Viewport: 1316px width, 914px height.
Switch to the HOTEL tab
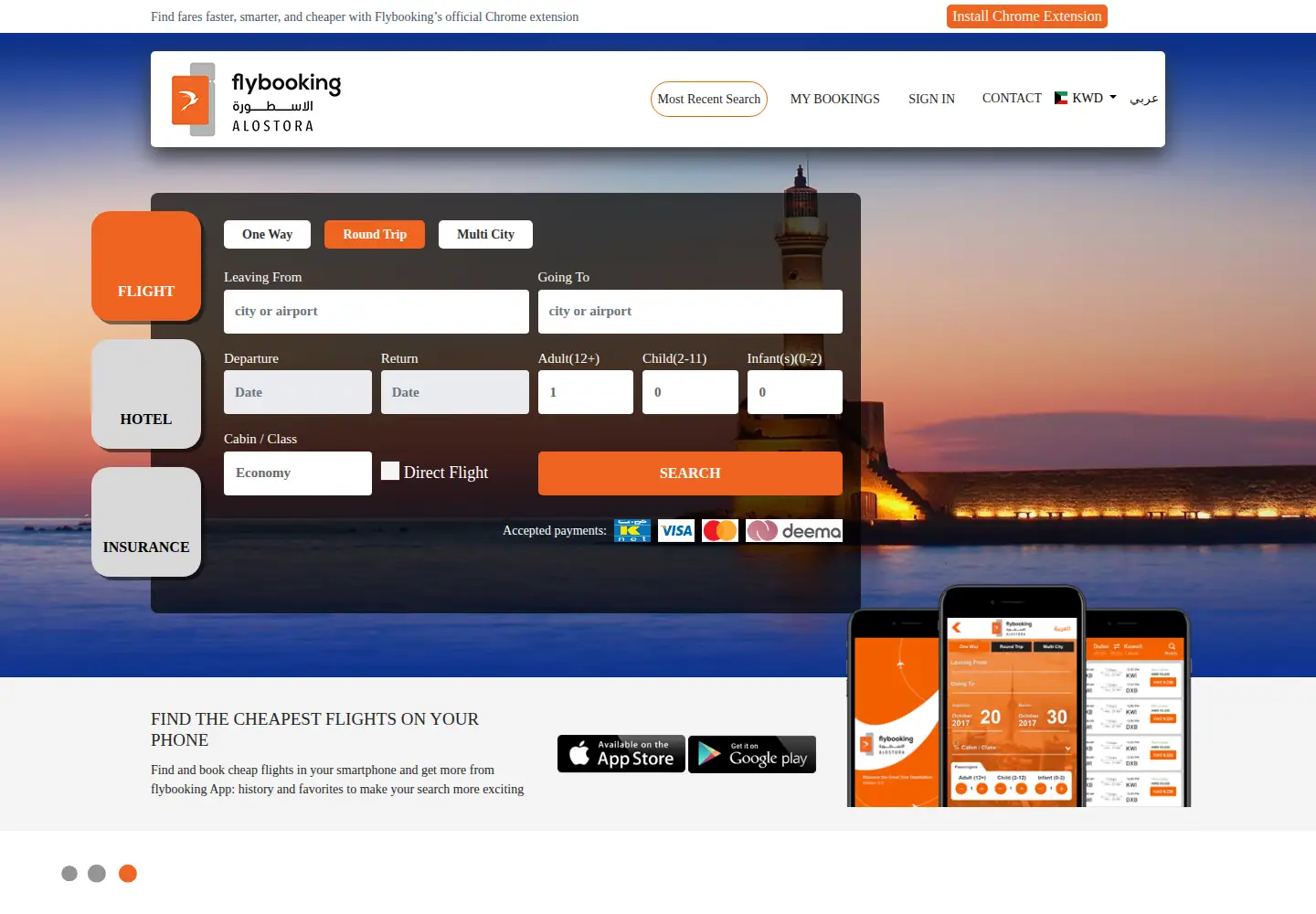click(x=146, y=394)
